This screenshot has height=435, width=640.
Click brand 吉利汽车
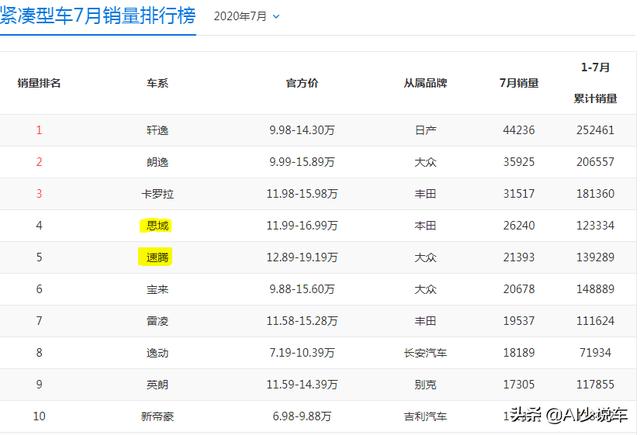click(425, 417)
